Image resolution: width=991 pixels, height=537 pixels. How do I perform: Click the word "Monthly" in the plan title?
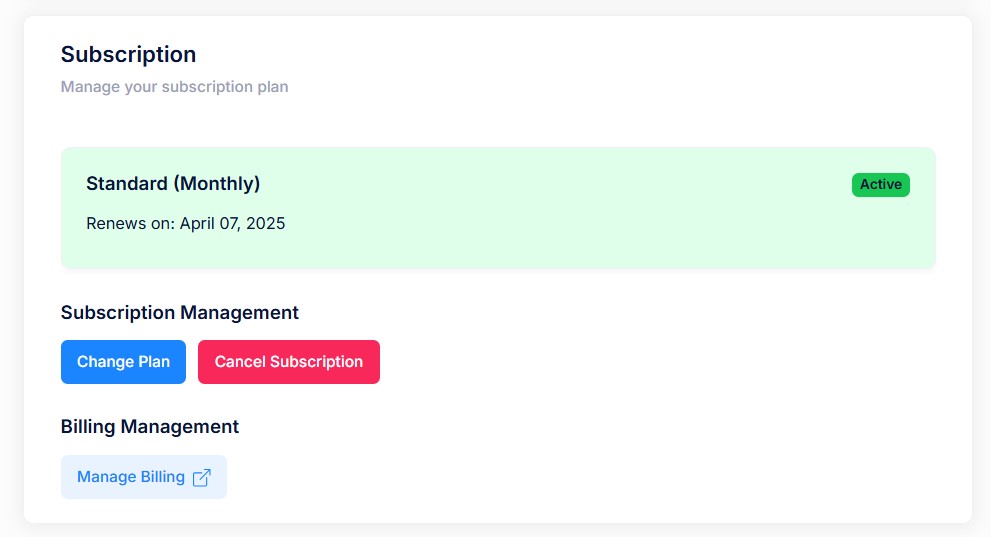click(x=217, y=183)
